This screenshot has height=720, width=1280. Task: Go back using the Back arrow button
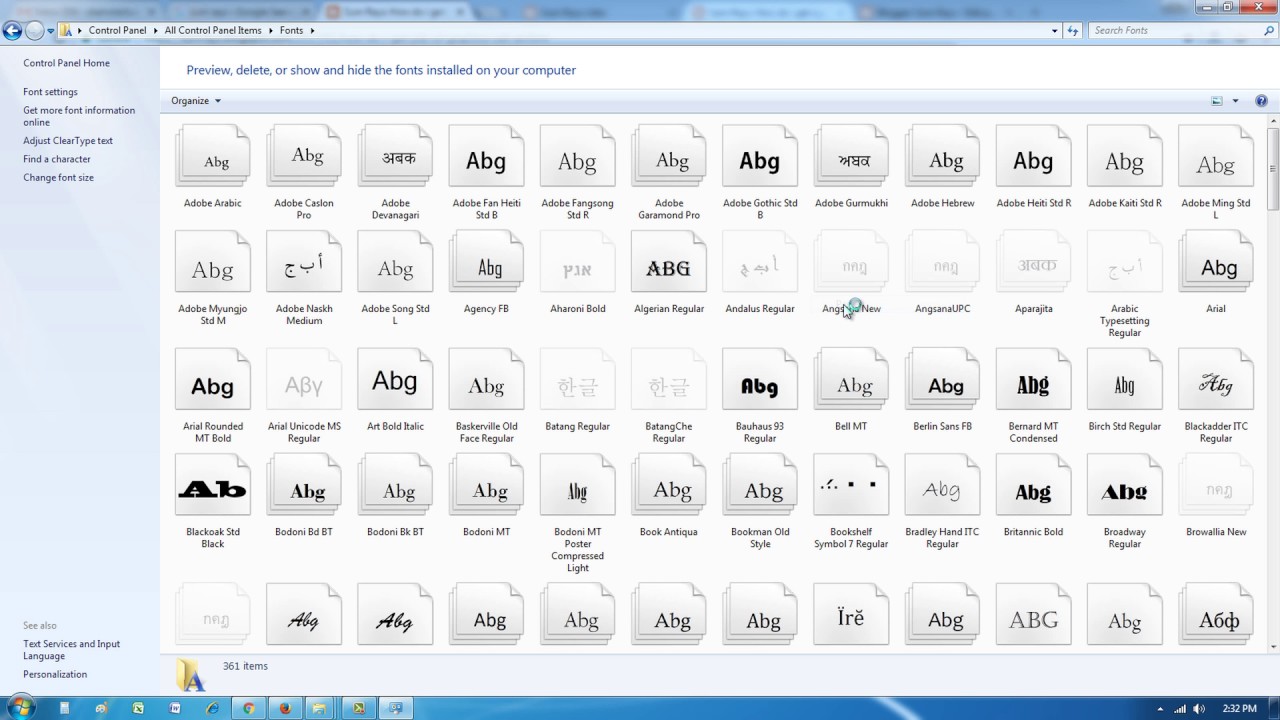[12, 30]
